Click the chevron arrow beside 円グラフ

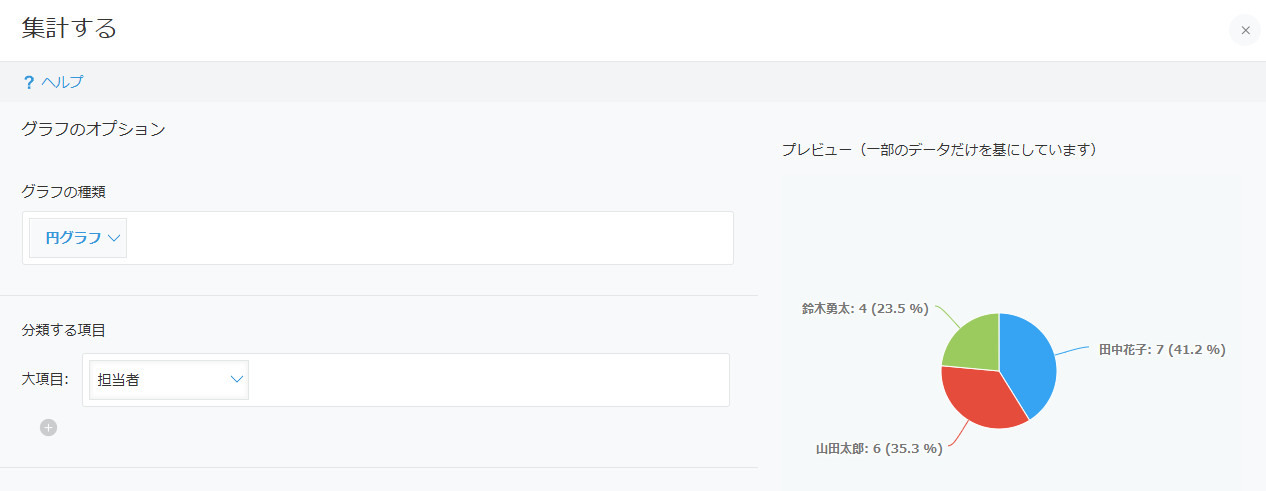[114, 238]
